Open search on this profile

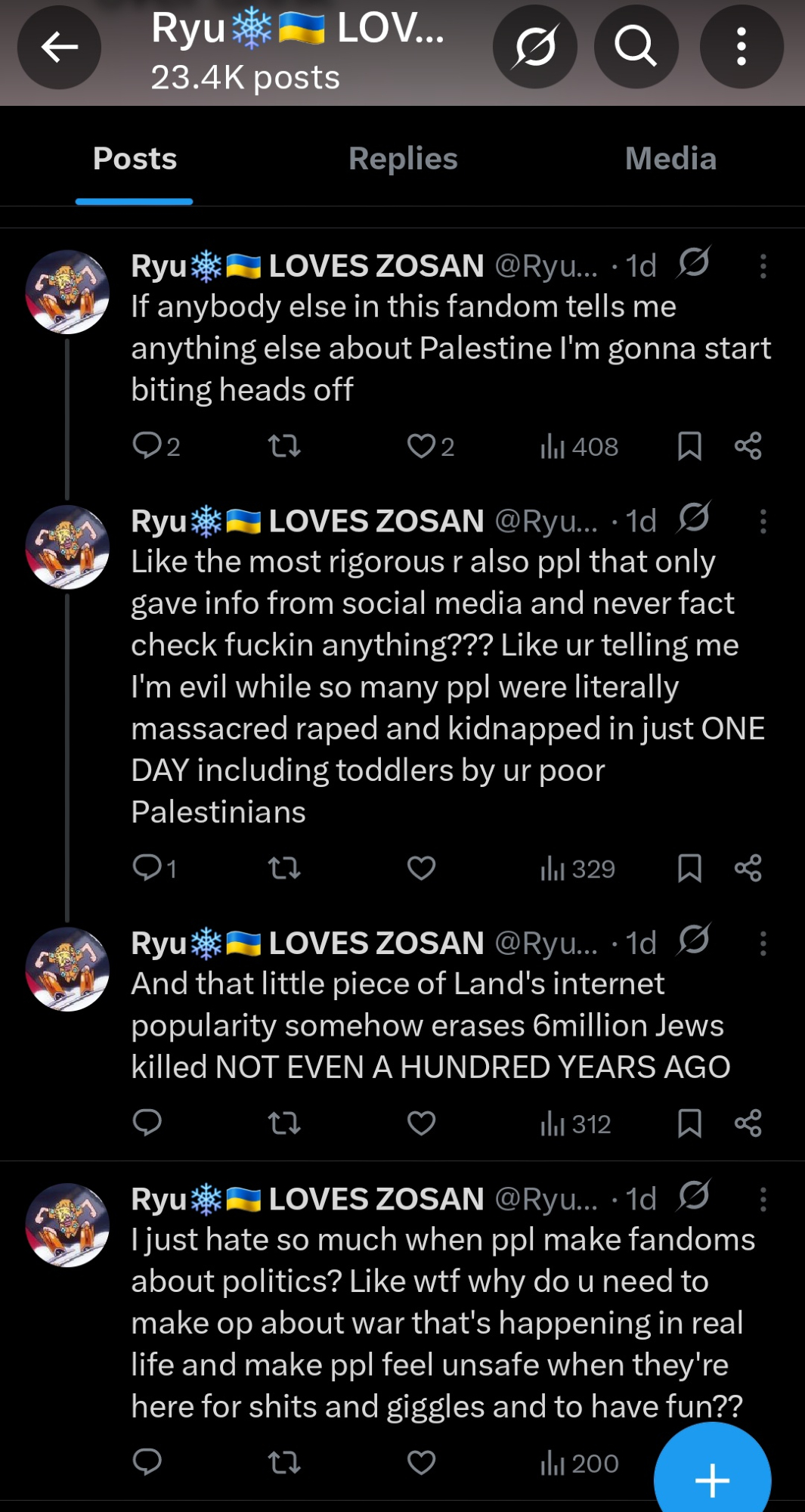pos(636,47)
